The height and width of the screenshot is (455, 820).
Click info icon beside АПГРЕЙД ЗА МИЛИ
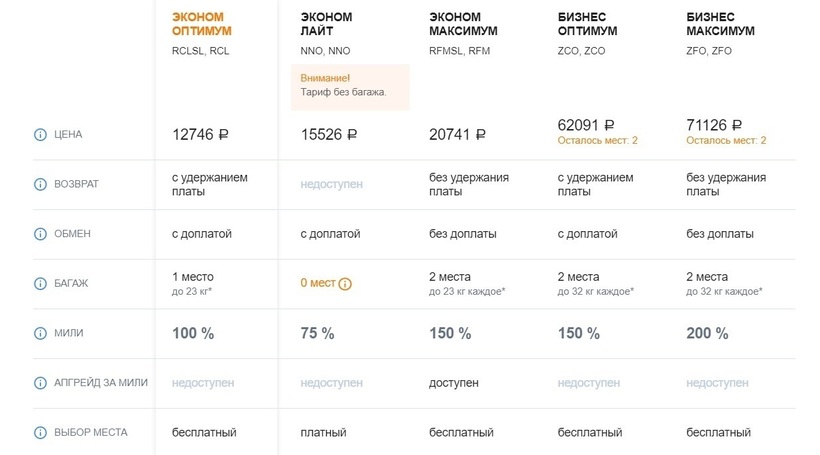pyautogui.click(x=40, y=383)
